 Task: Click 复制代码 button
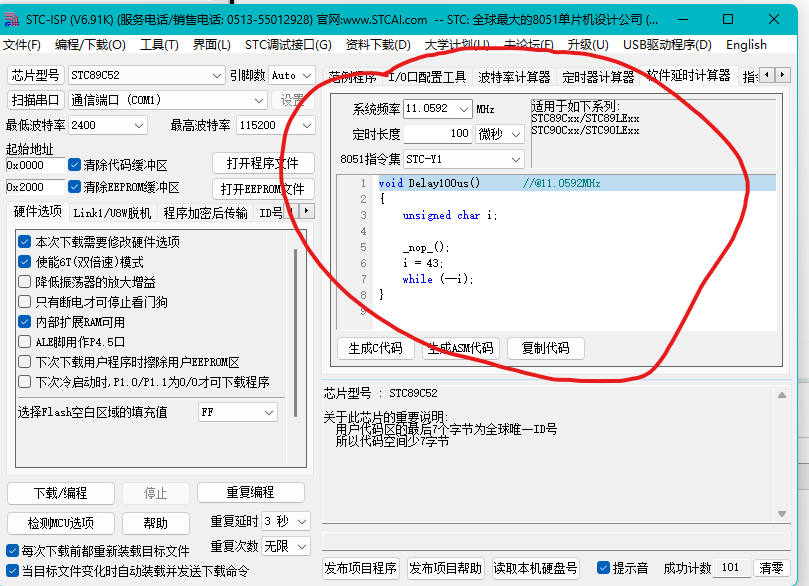[545, 348]
